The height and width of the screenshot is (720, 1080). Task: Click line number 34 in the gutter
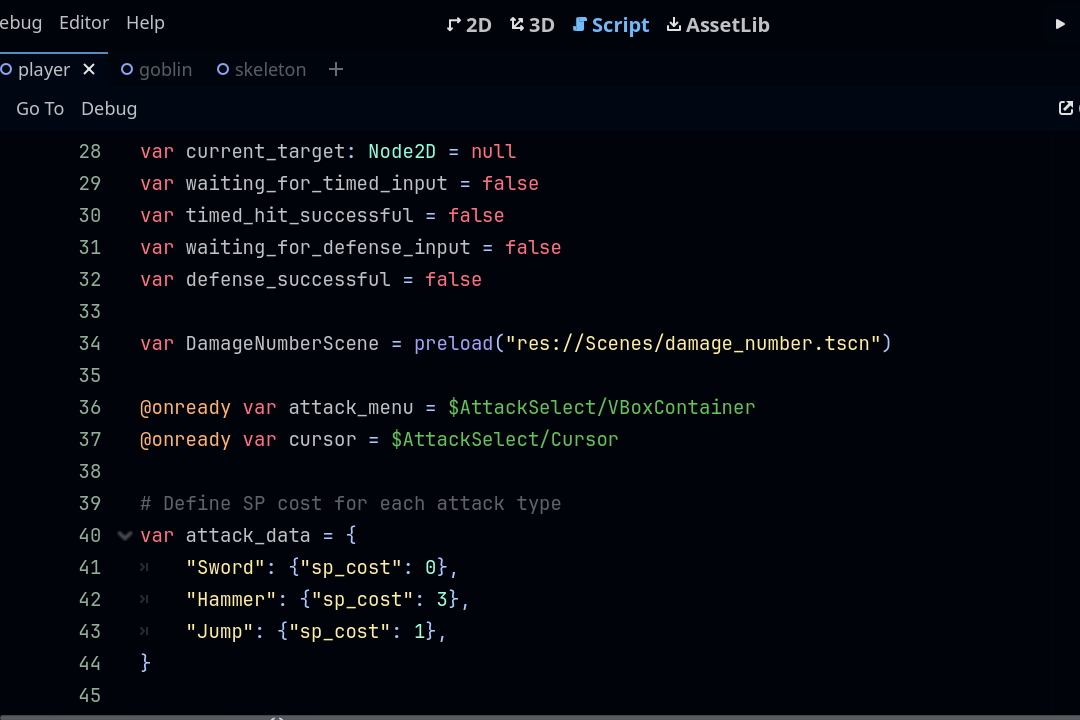point(89,344)
